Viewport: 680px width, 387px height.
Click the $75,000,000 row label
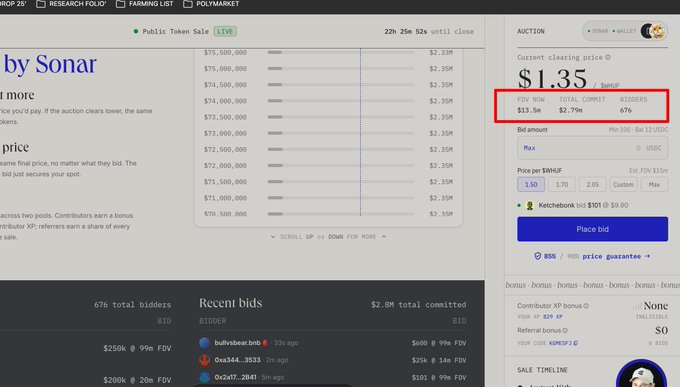pos(225,69)
